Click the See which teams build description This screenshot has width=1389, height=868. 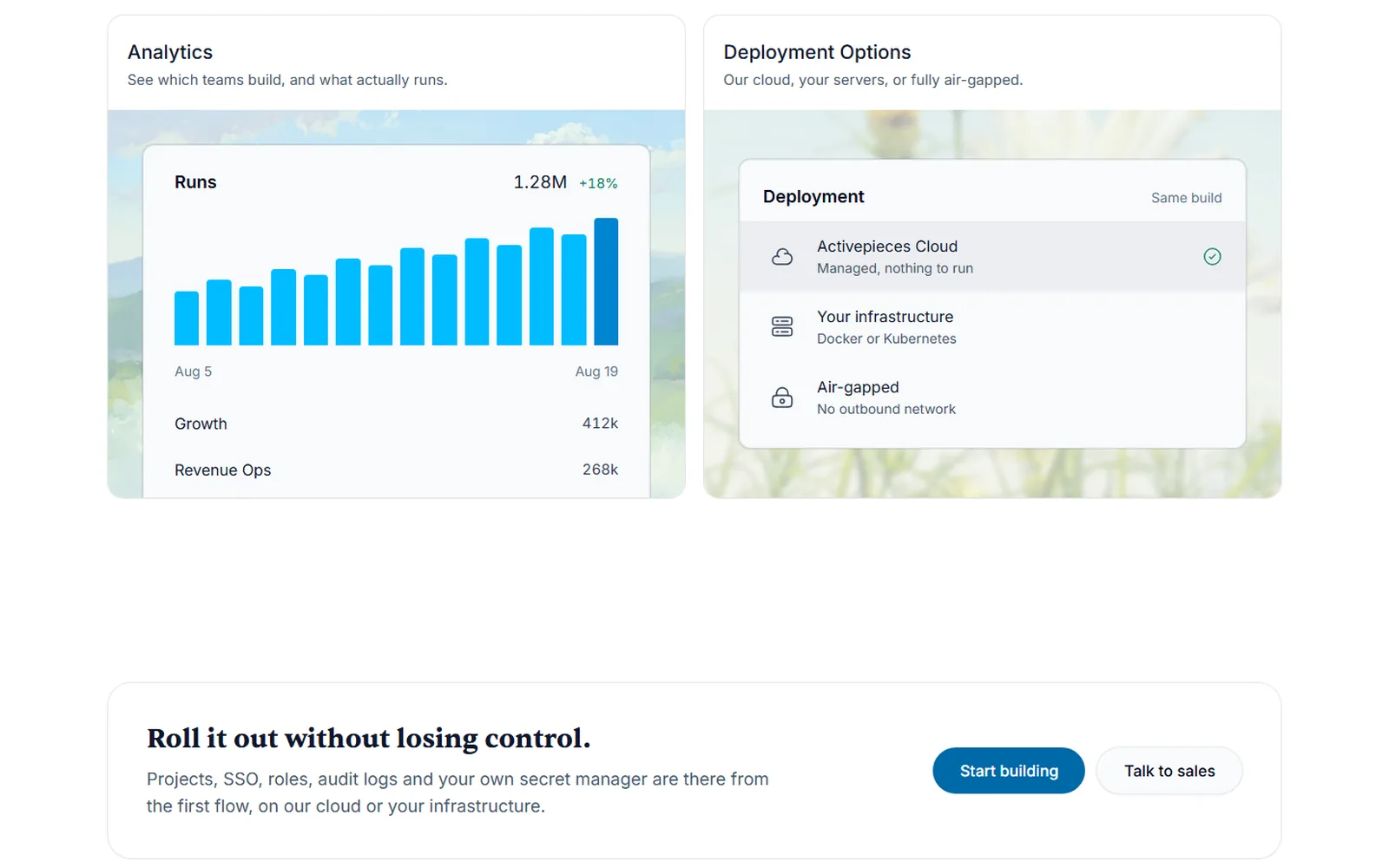287,80
